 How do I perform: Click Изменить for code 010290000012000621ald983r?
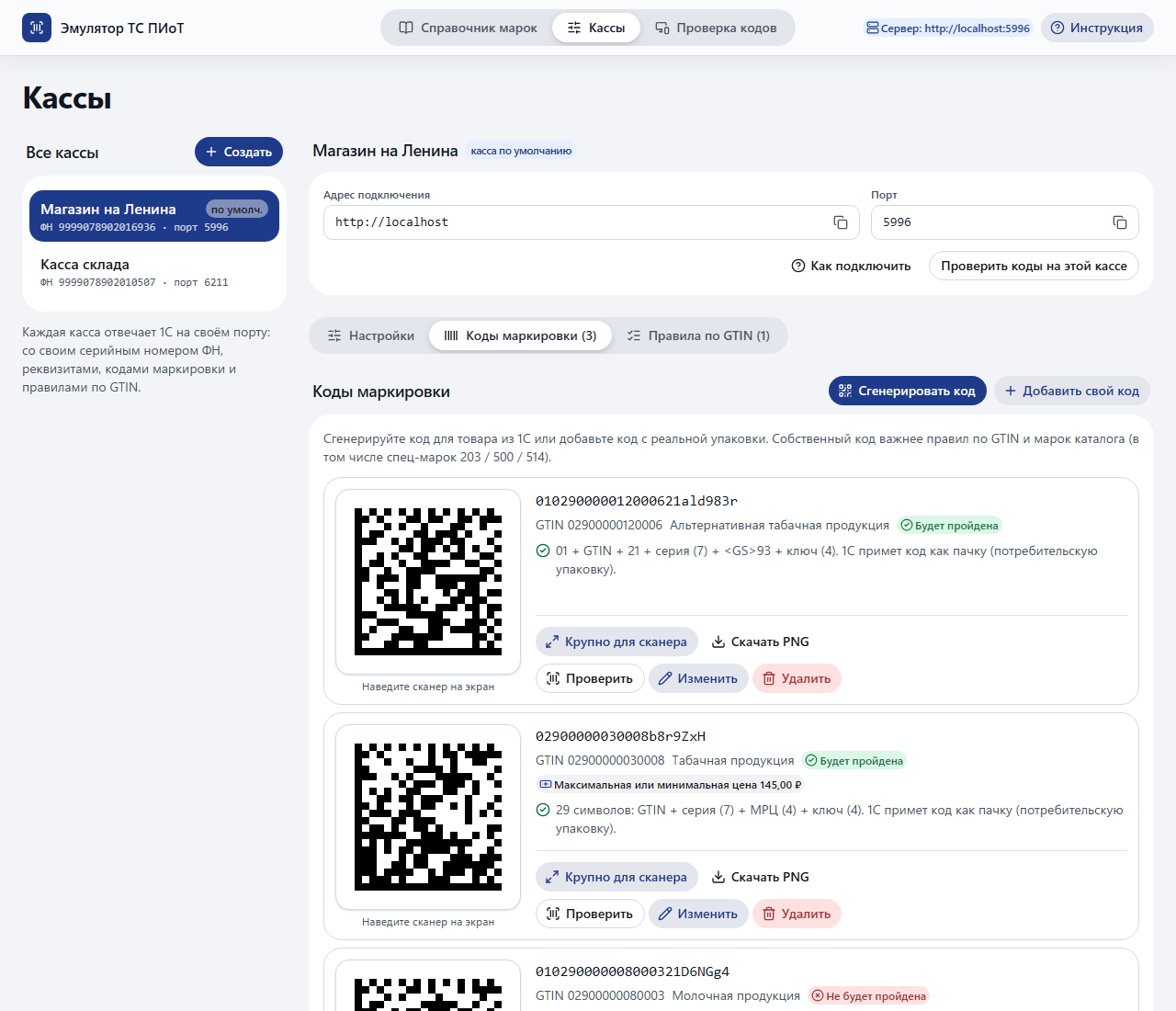tap(698, 678)
